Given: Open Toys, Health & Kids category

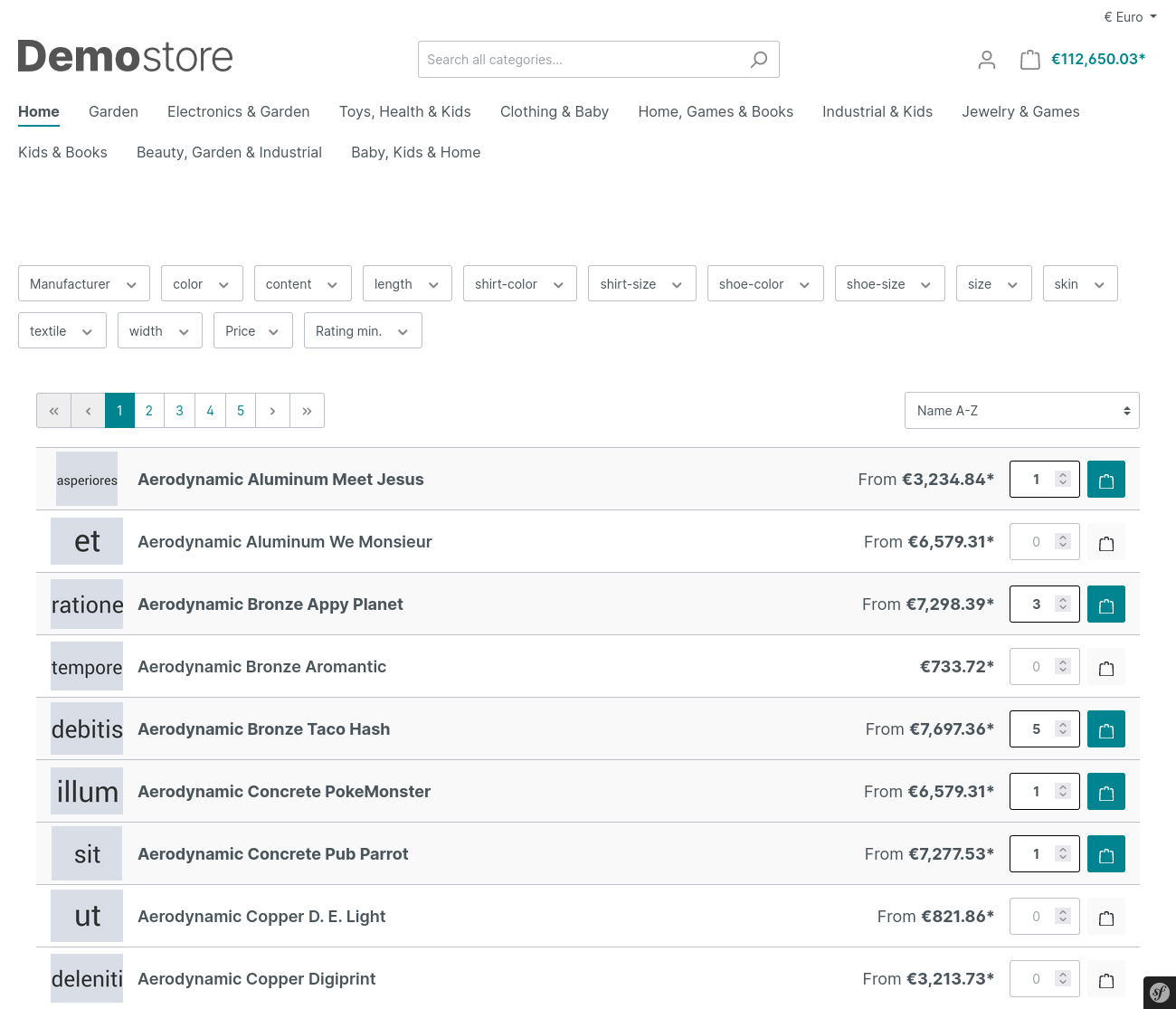Looking at the screenshot, I should tap(405, 111).
